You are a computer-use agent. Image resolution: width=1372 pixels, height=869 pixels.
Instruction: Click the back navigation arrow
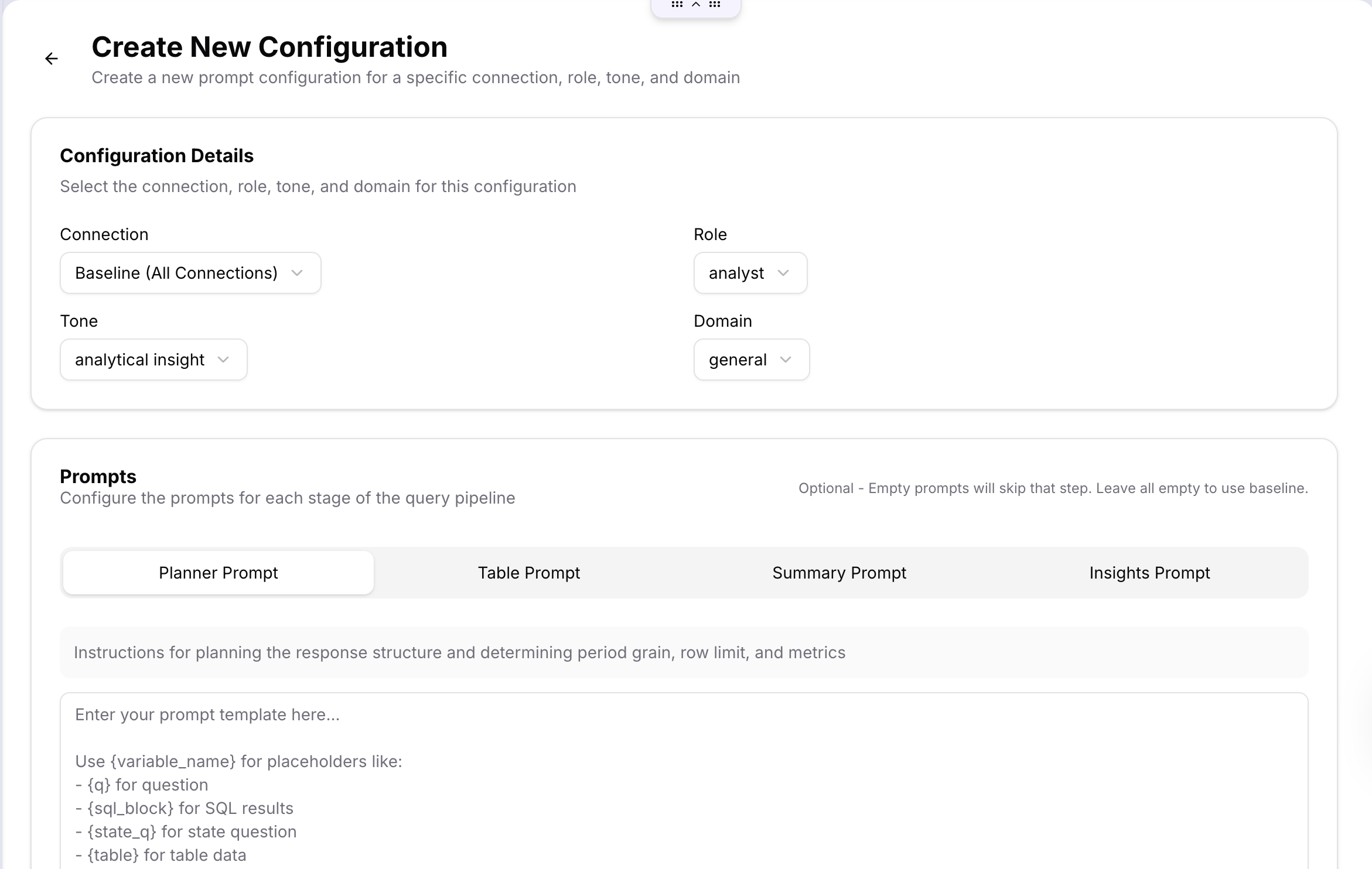tap(52, 59)
